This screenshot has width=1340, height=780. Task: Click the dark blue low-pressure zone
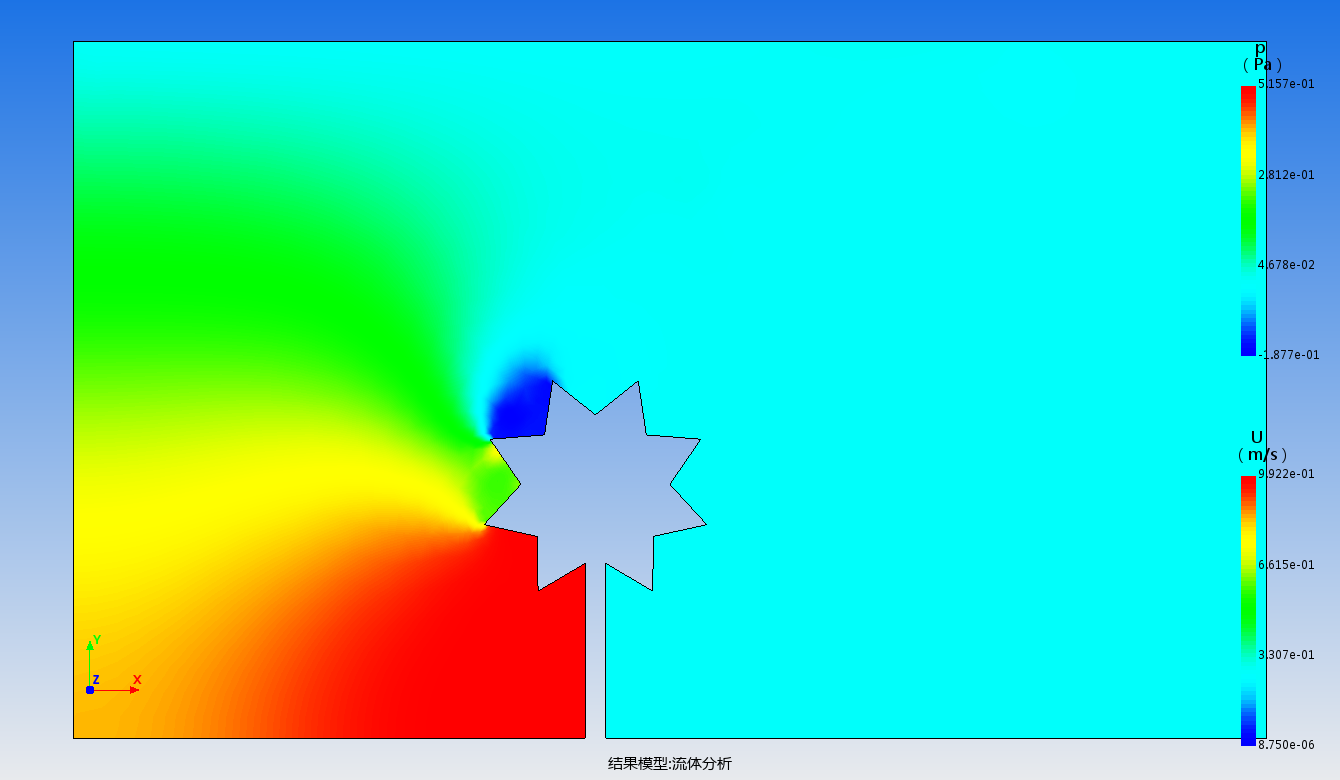pos(518,407)
